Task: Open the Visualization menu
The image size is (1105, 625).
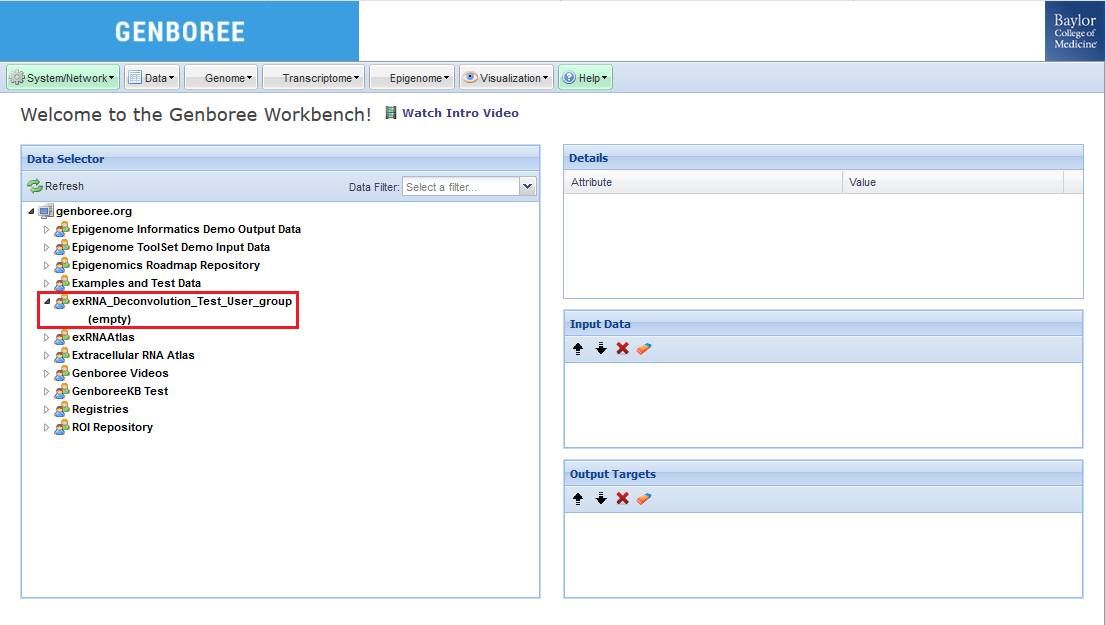Action: tap(506, 78)
